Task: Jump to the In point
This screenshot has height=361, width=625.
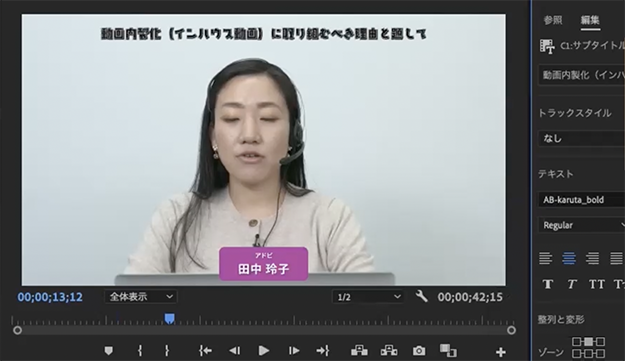Action: [205, 351]
